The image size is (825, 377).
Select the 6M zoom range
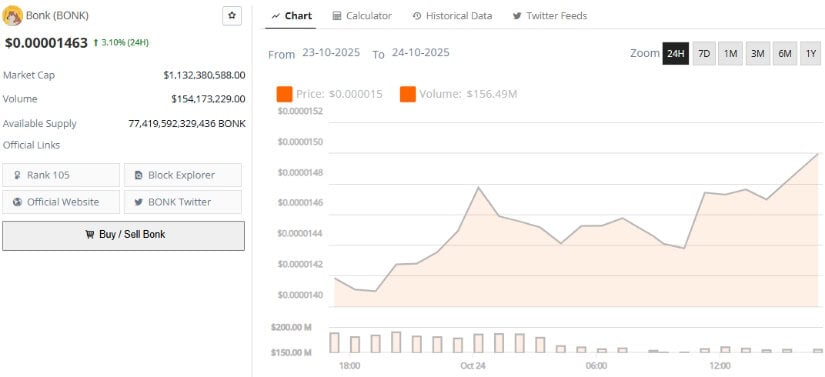tap(784, 54)
